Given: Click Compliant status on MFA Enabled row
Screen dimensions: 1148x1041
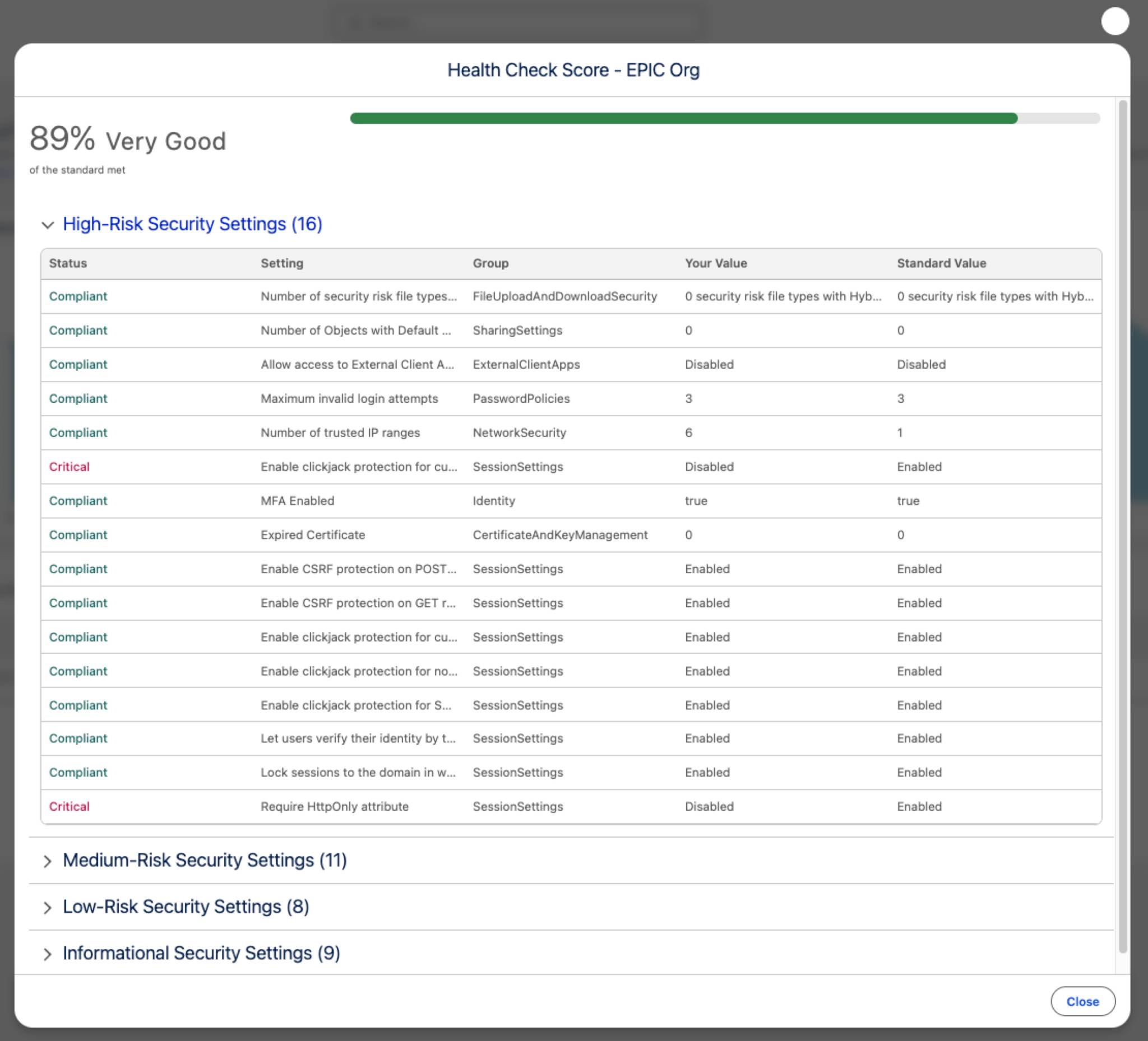Looking at the screenshot, I should point(78,501).
